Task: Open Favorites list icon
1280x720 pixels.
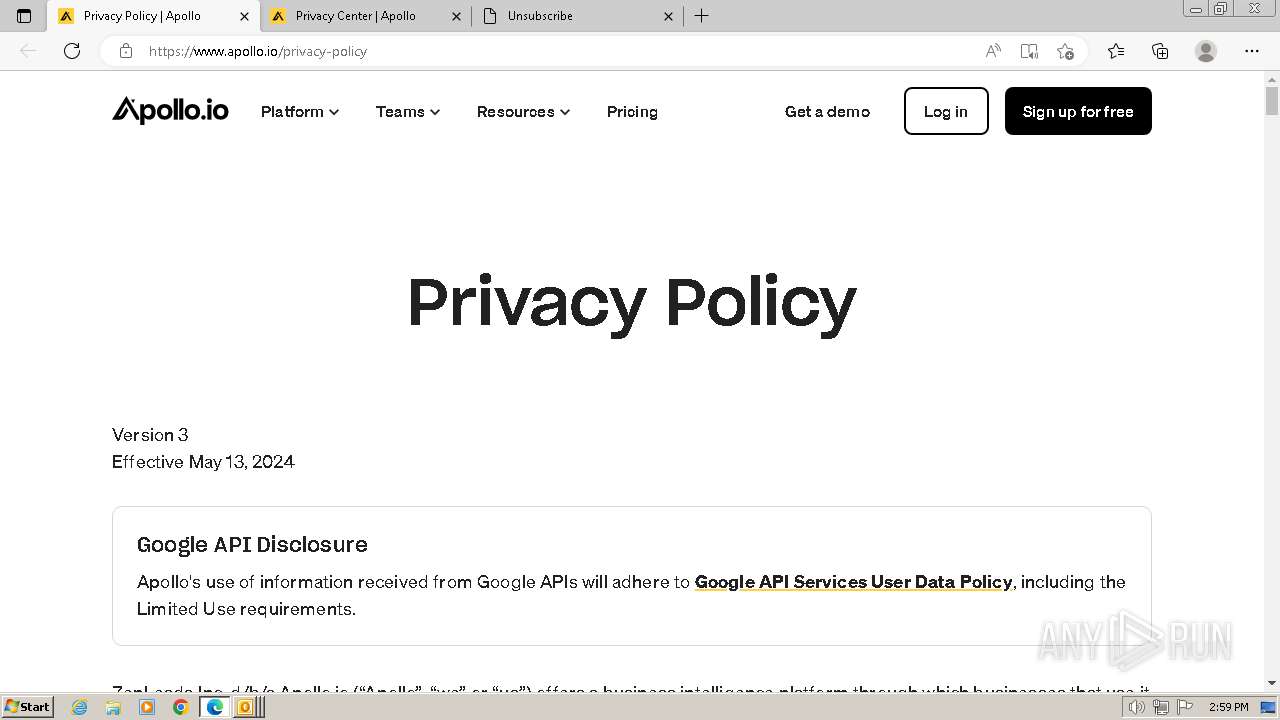Action: click(1116, 51)
